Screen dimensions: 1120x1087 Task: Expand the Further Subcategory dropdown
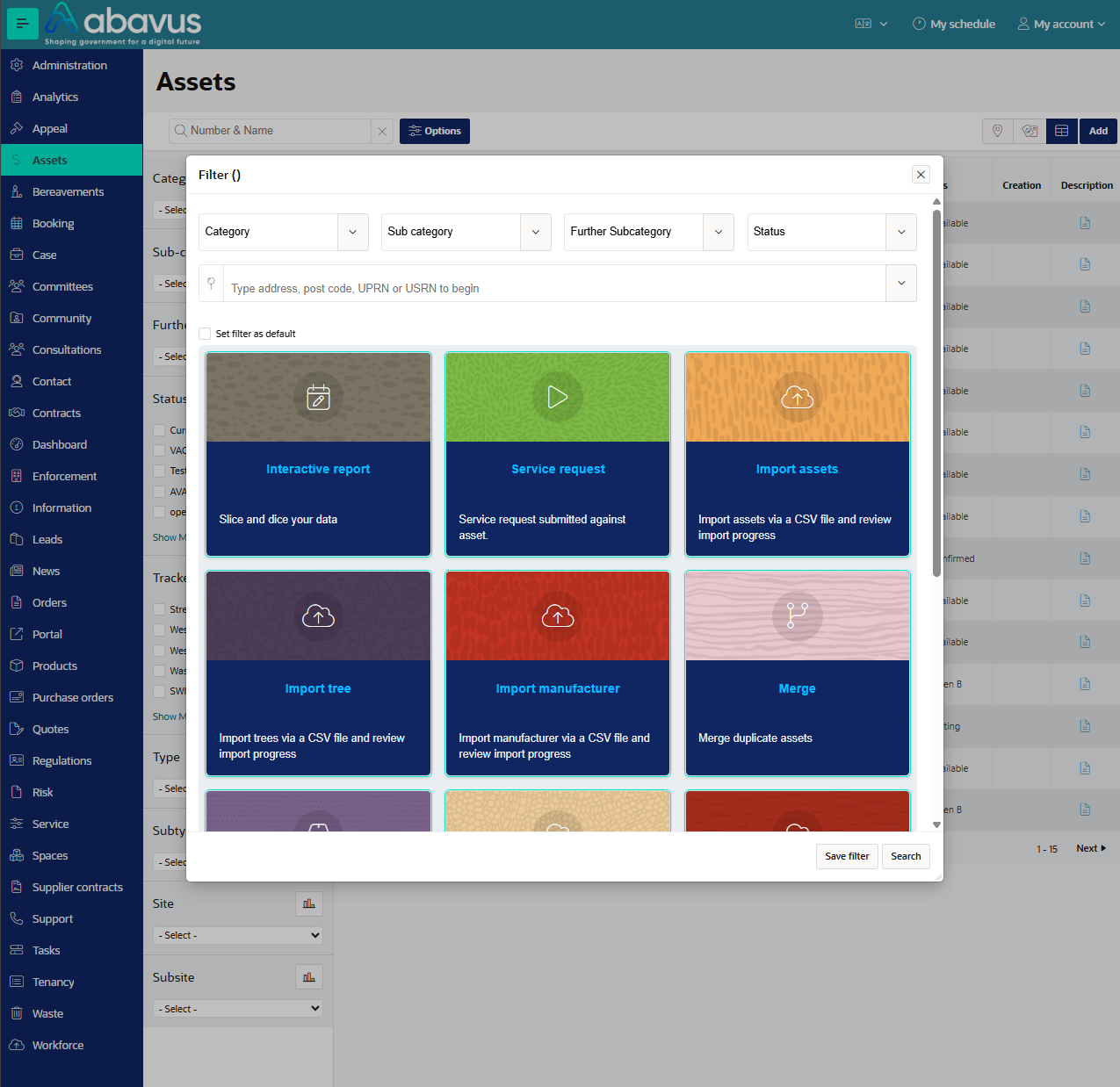(x=719, y=232)
